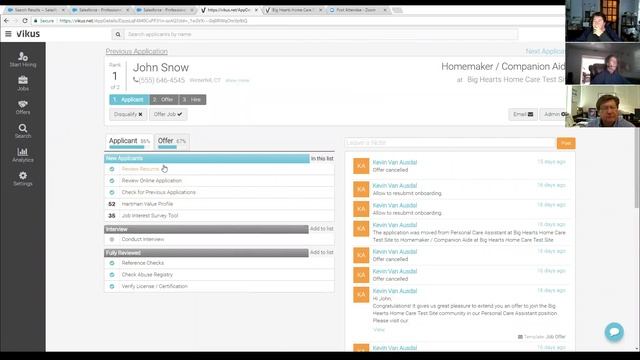This screenshot has width=640, height=360.
Task: Click Job Offer template label on note
Action: pos(556,337)
